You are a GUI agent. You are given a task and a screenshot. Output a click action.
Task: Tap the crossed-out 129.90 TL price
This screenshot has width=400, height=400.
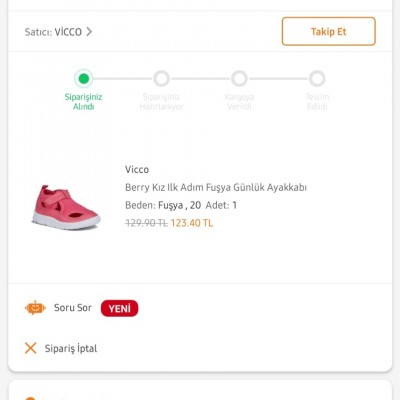coord(146,223)
